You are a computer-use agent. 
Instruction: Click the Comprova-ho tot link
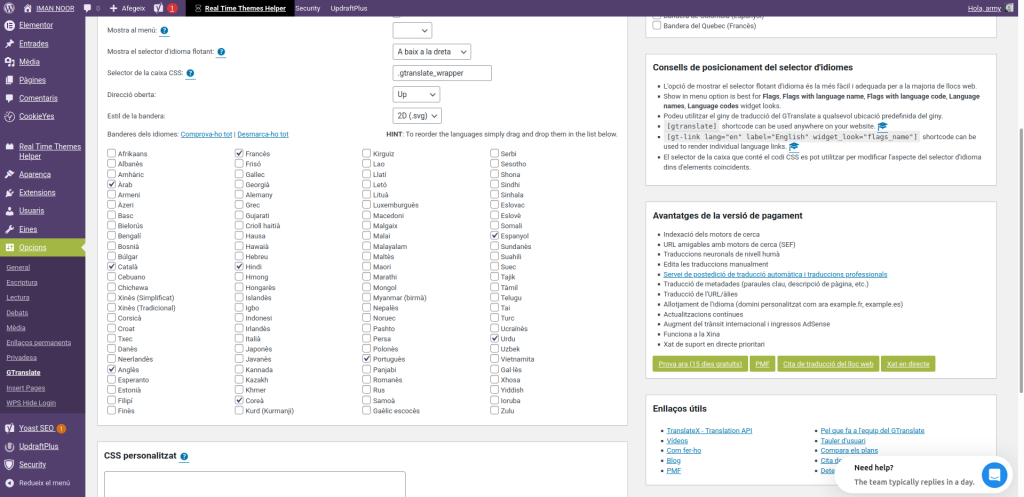point(206,134)
